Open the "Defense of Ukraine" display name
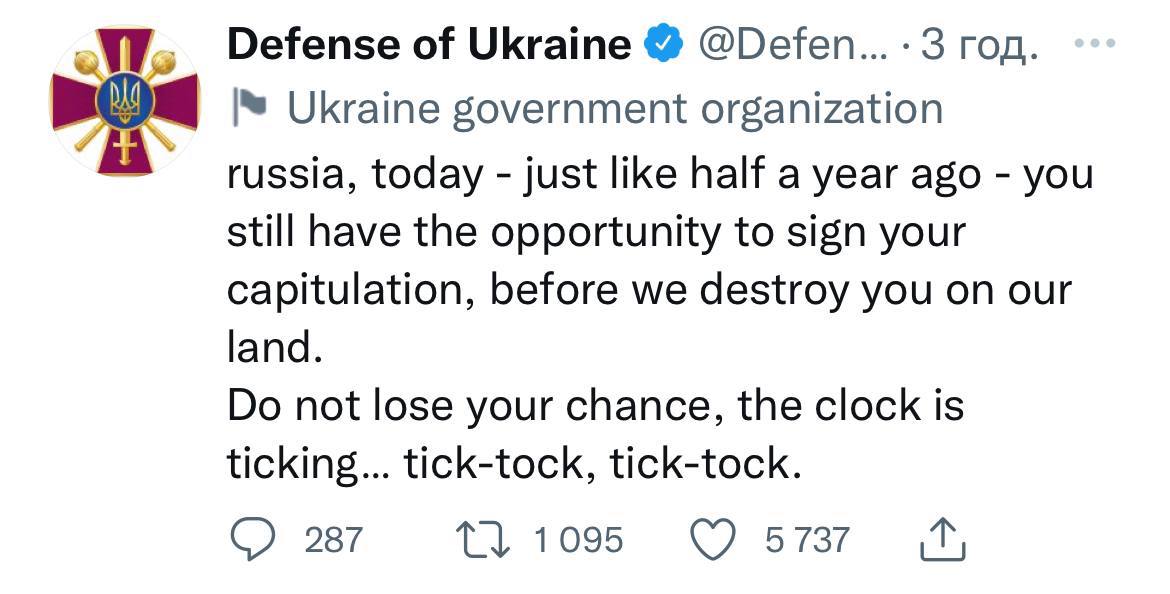The height and width of the screenshot is (594, 1170). click(x=430, y=45)
